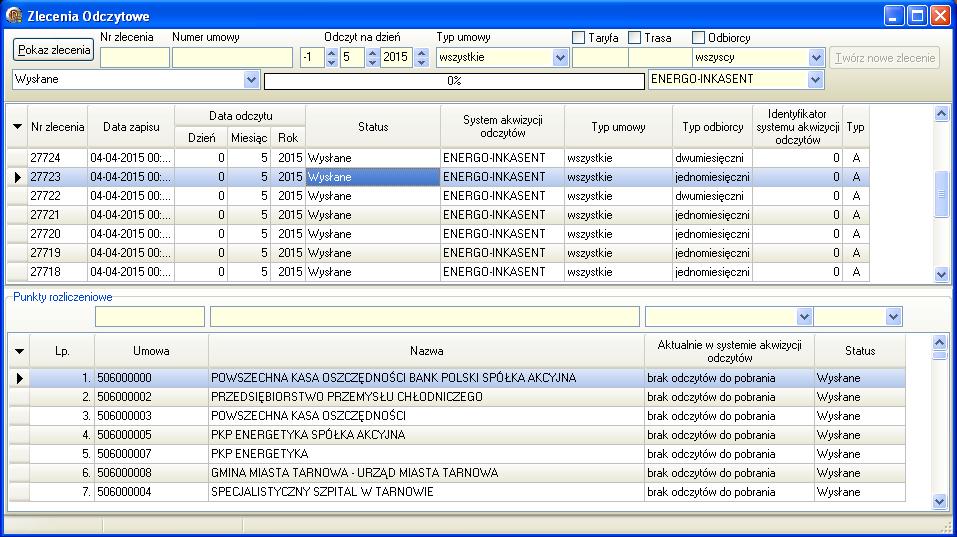Click the Zlecenia Odczytowe title bar app icon

14,15
